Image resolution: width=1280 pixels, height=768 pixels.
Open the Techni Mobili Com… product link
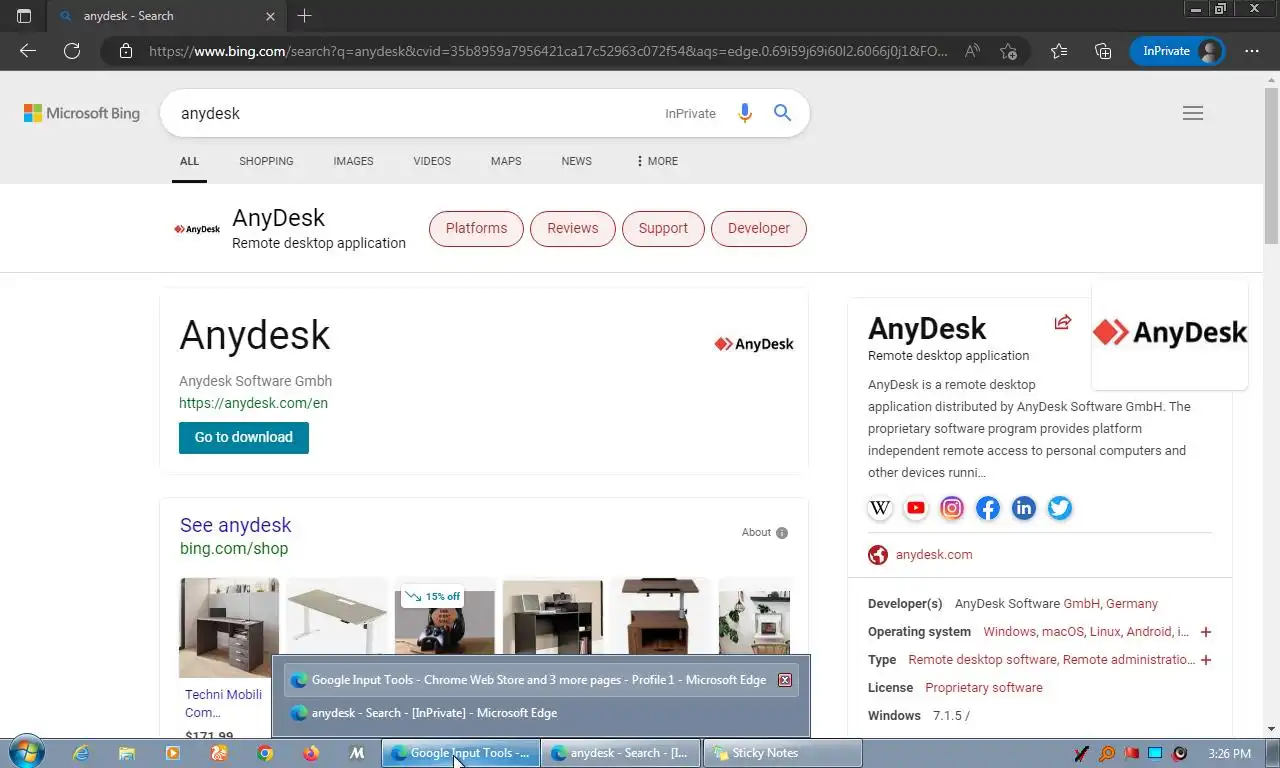point(223,703)
